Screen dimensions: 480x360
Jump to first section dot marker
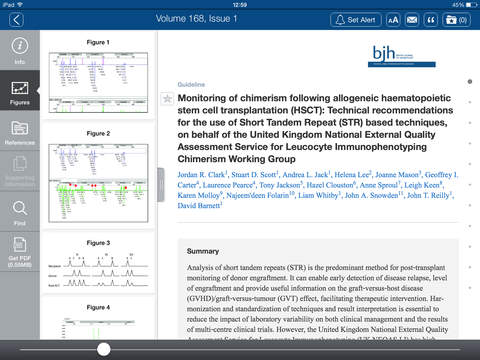click(470, 81)
